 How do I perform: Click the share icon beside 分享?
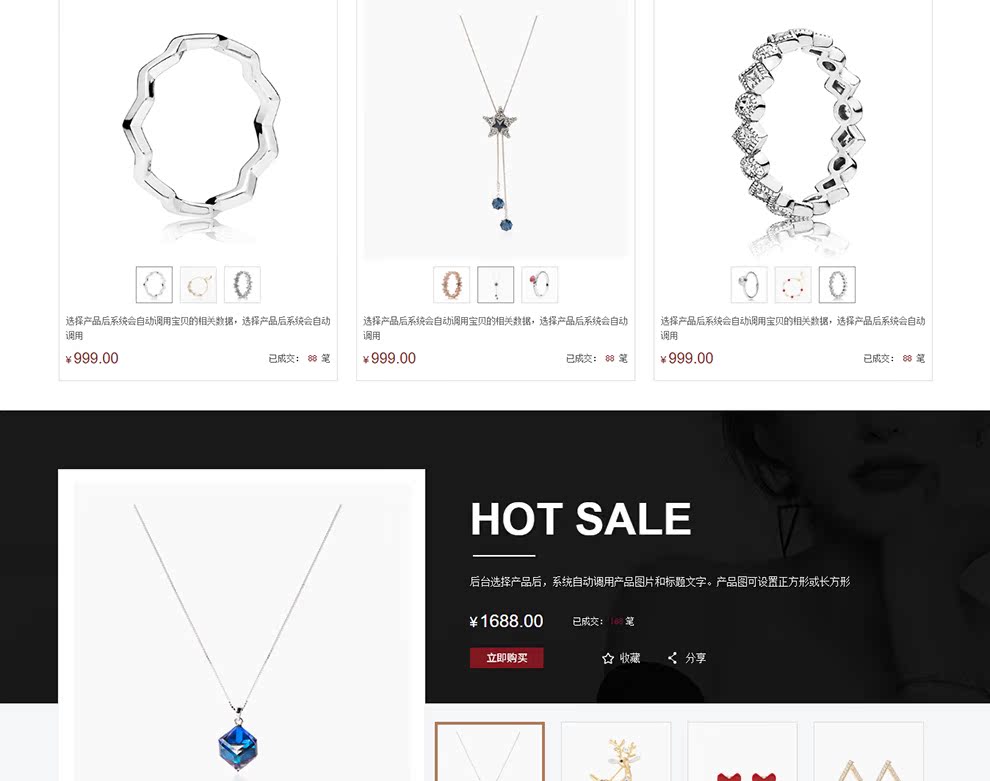(x=672, y=658)
